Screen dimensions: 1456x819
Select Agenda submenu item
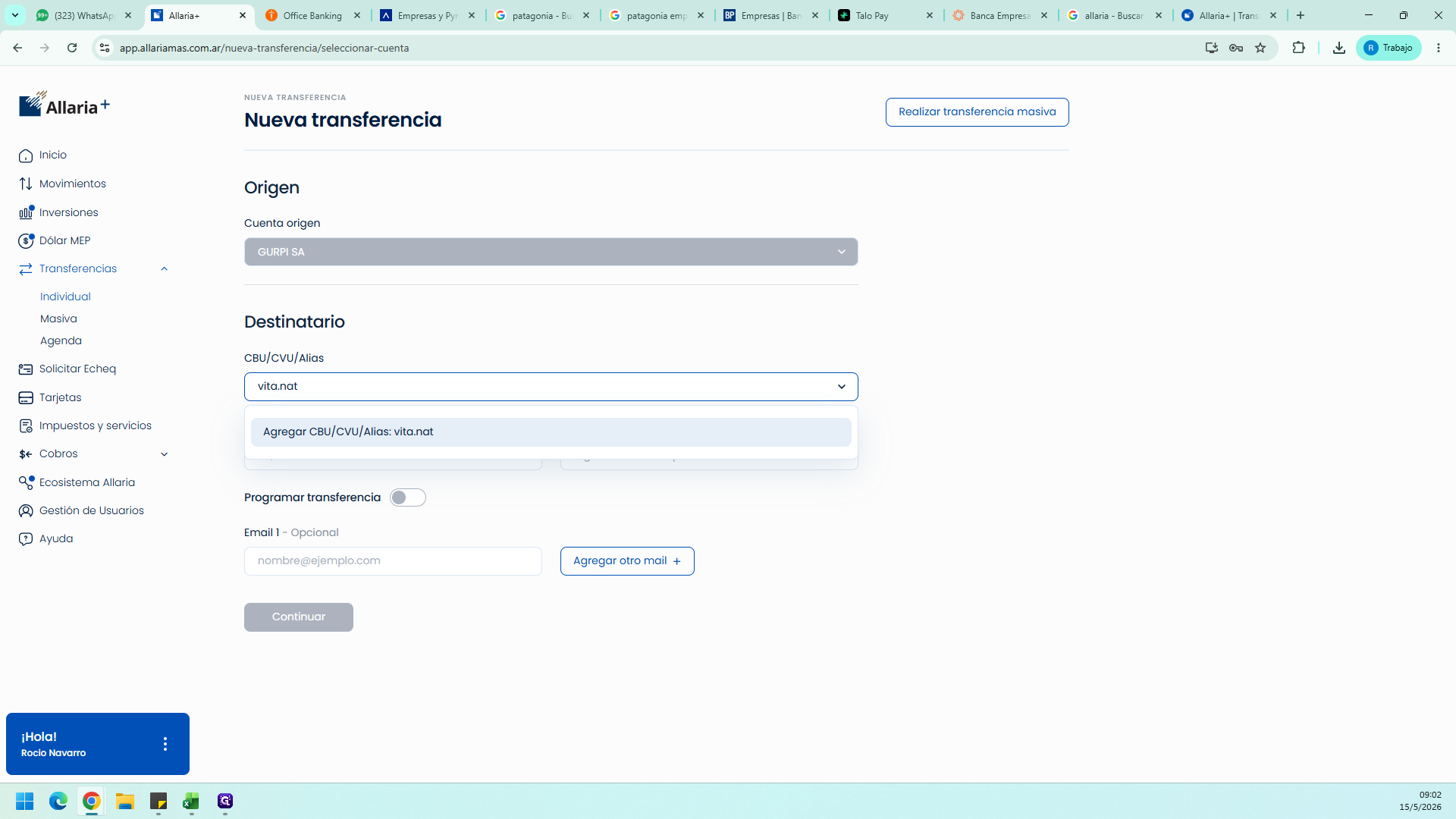tap(61, 341)
